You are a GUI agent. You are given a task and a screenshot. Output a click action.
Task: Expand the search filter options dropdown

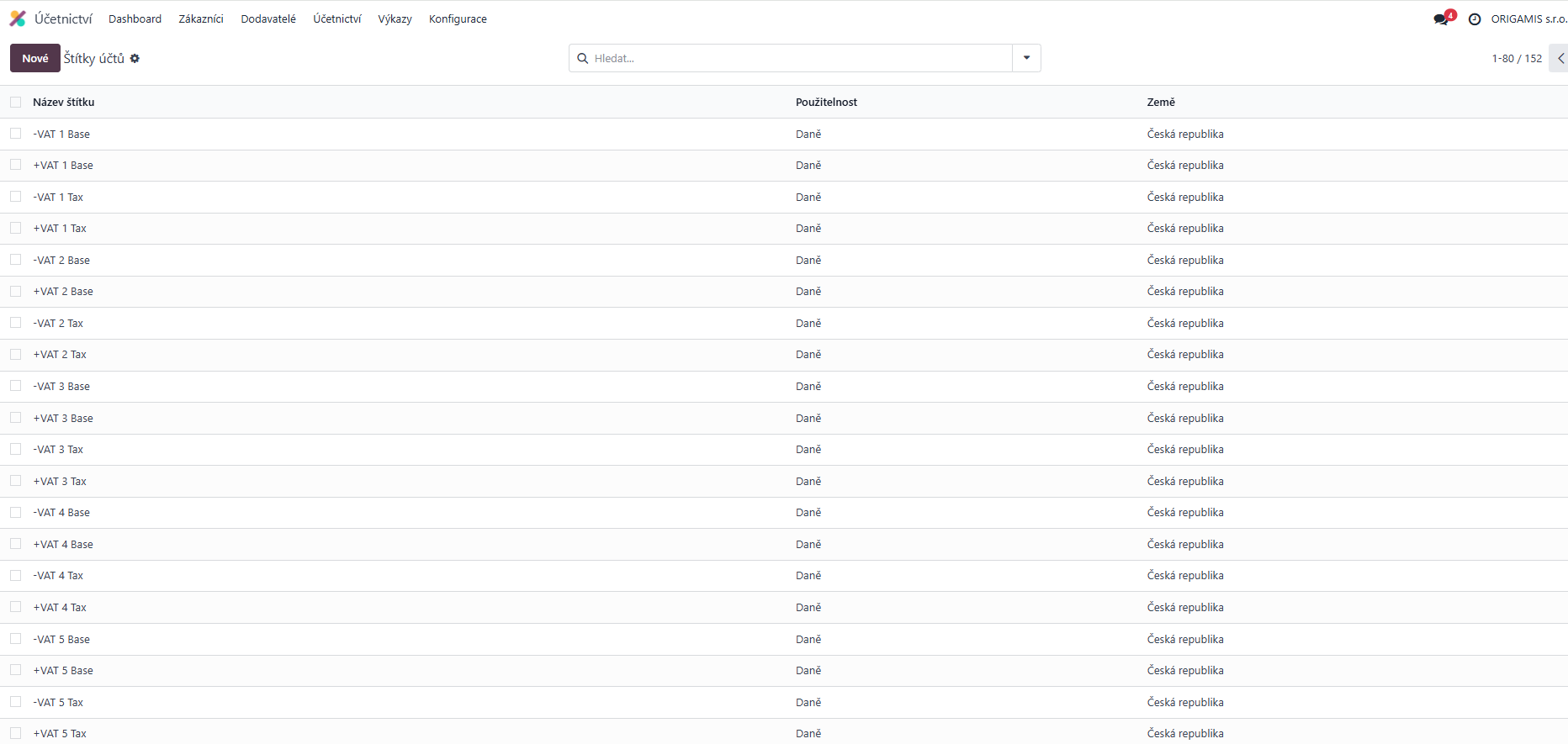[x=1026, y=58]
